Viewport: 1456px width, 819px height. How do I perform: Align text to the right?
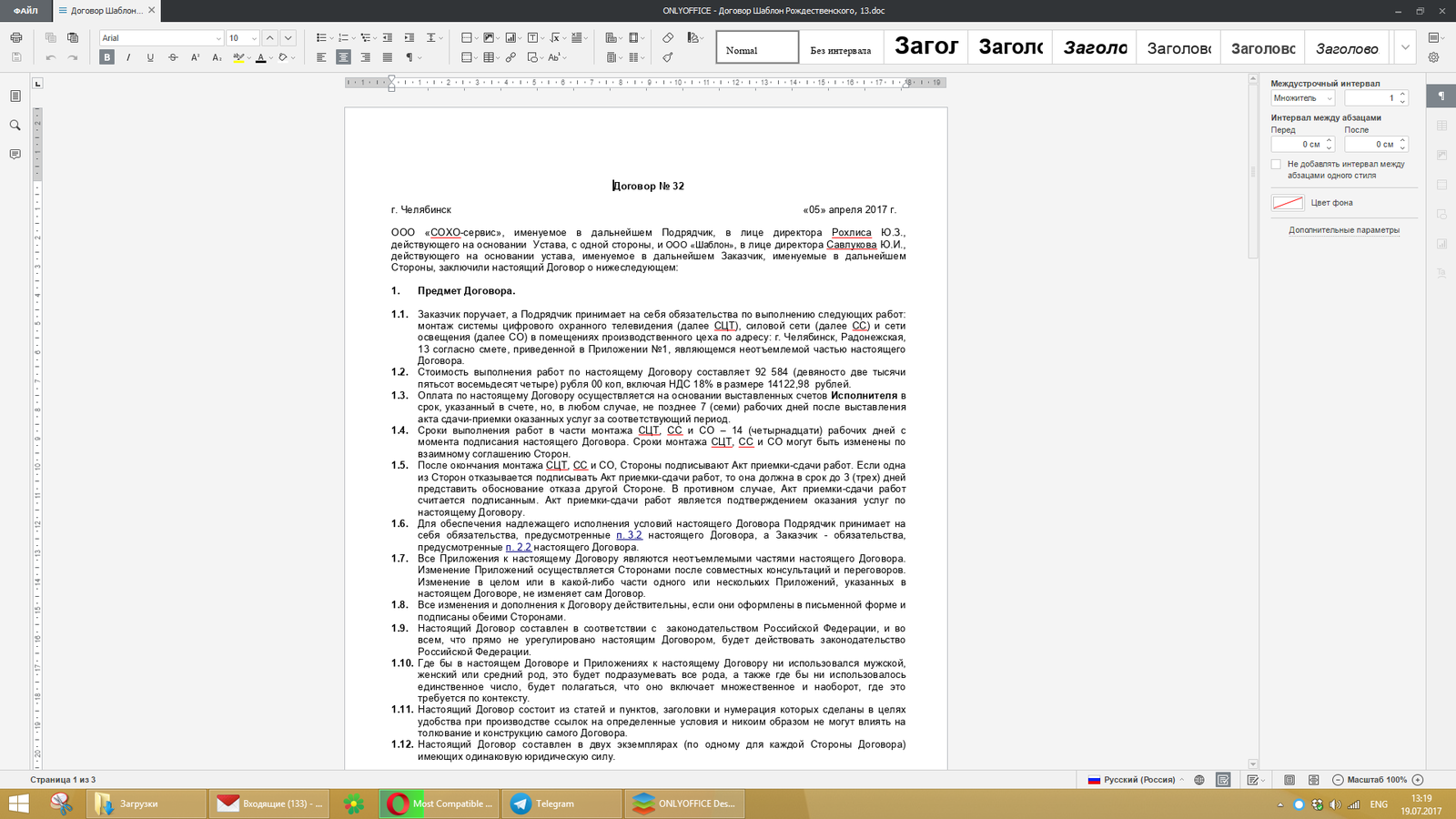[365, 57]
